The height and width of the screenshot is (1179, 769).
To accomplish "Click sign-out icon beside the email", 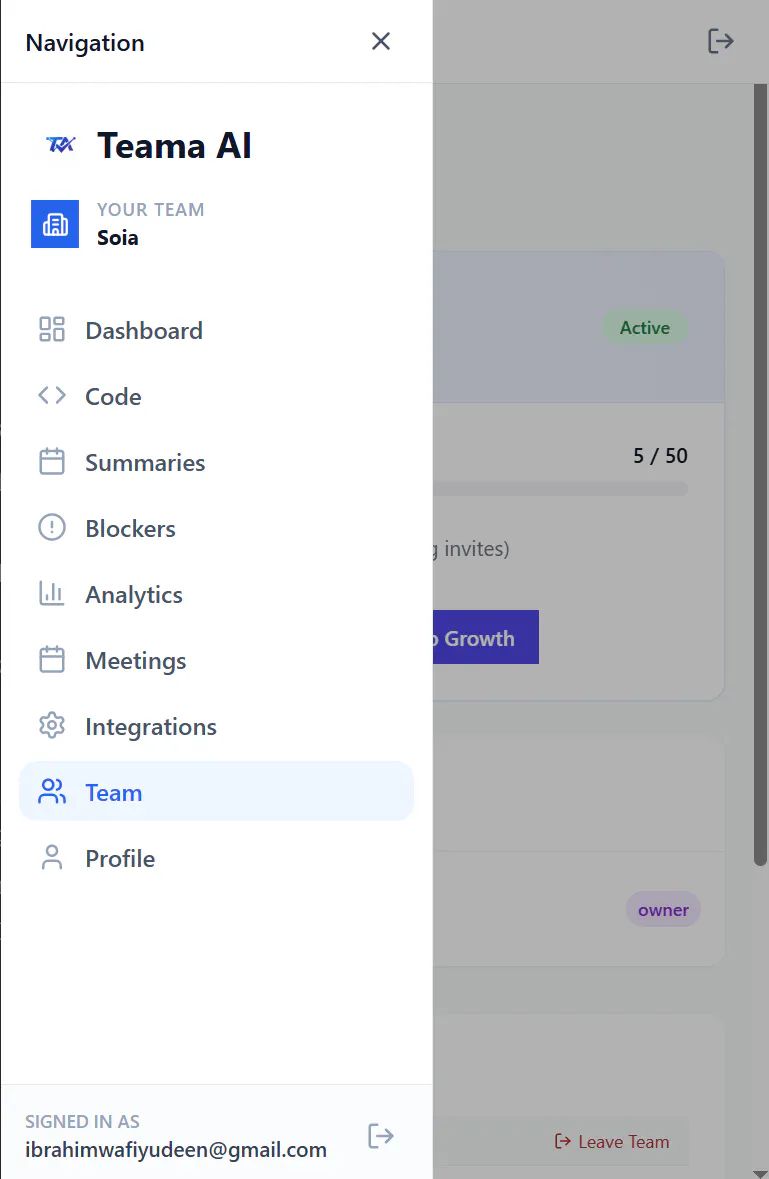I will coord(381,1135).
